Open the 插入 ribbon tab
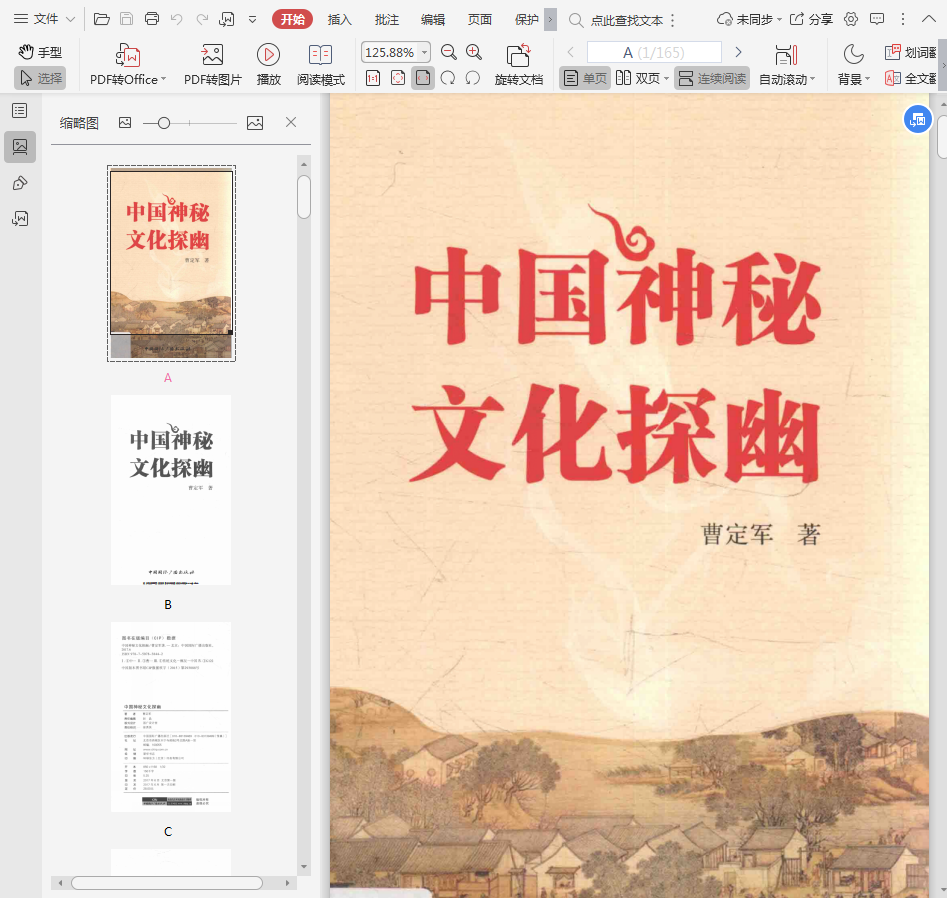947x898 pixels. (x=340, y=19)
